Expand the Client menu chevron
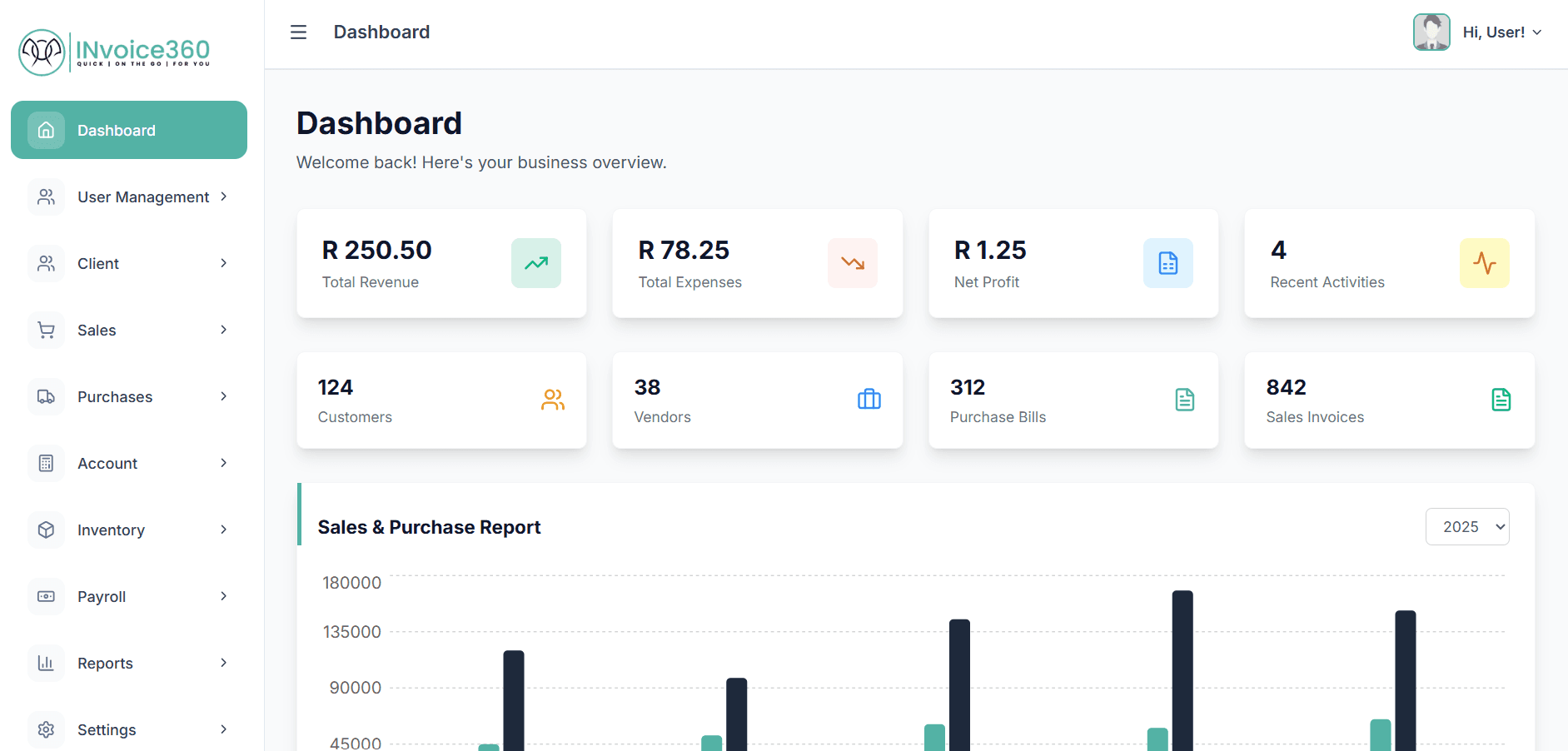Image resolution: width=1568 pixels, height=751 pixels. (x=223, y=263)
